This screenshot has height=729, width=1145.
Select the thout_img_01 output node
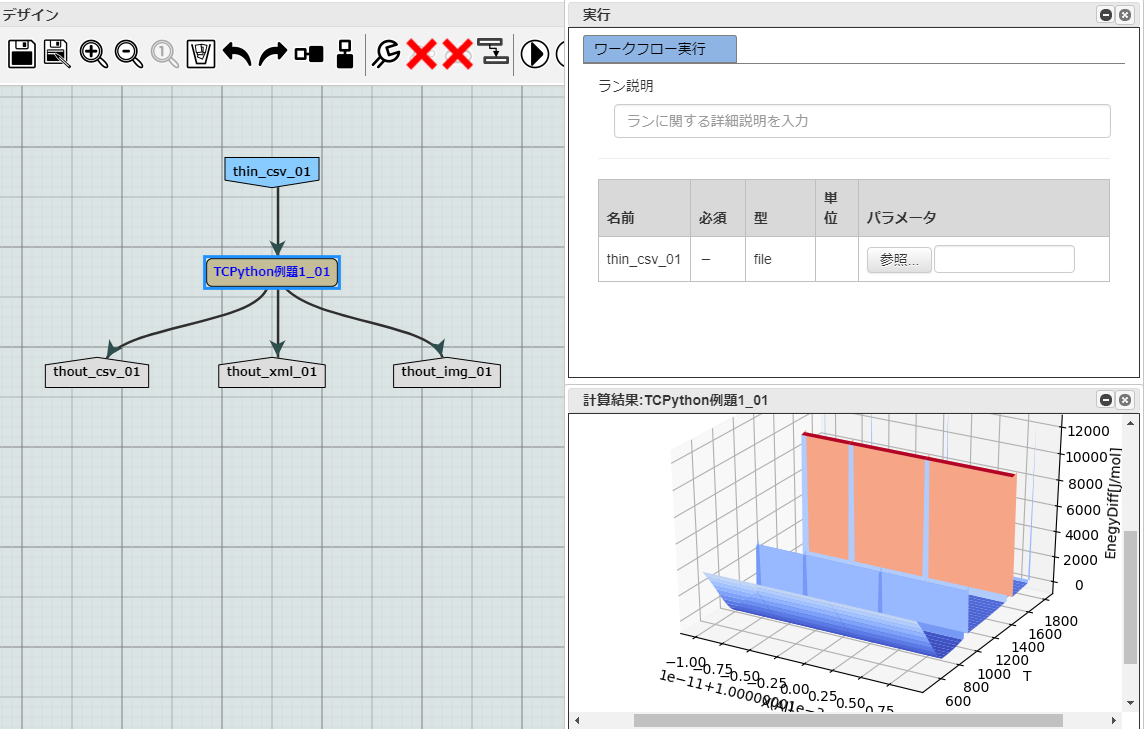447,373
